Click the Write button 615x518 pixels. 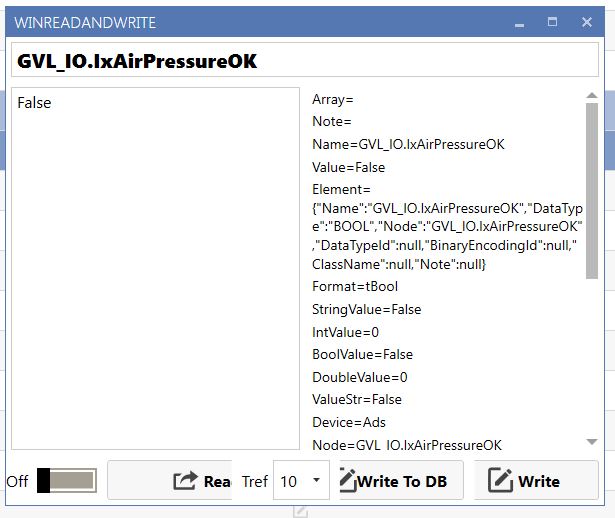(536, 481)
